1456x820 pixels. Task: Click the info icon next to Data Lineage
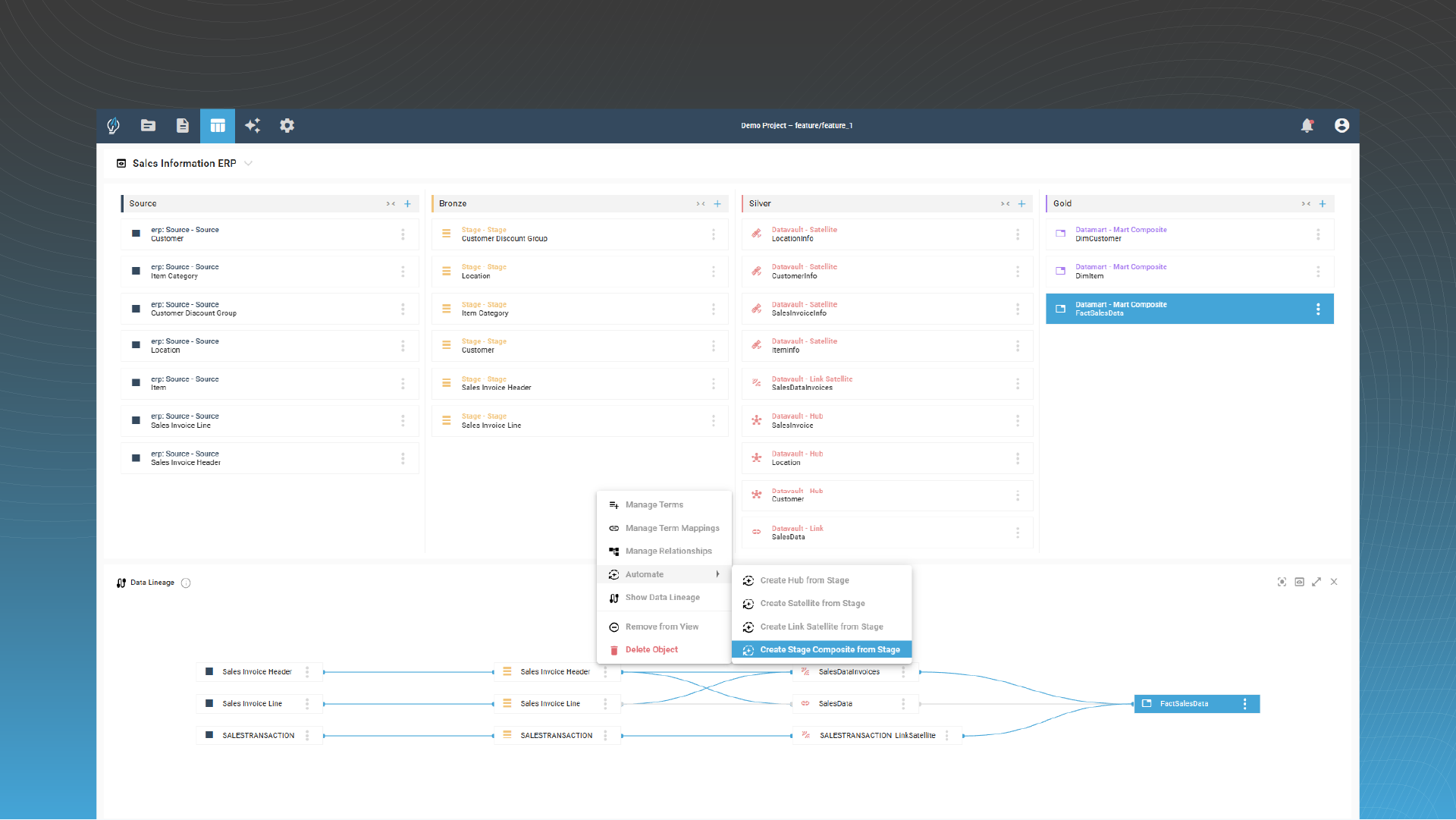[x=186, y=583]
